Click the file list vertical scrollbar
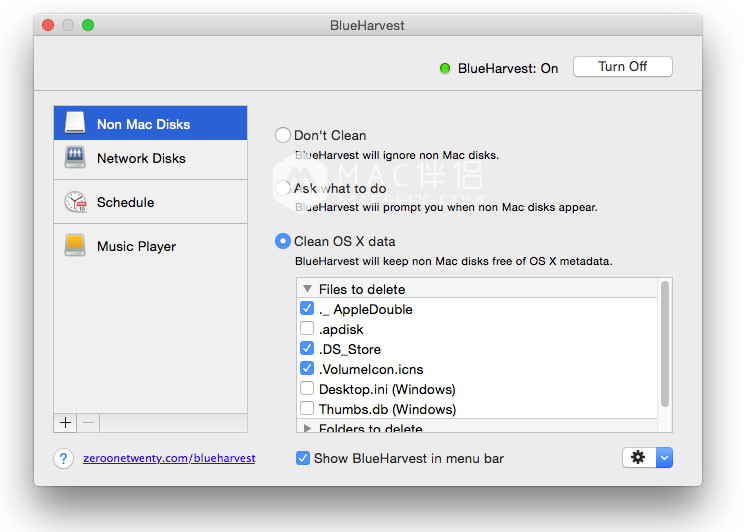Screen dimensions: 744x532 click(x=665, y=344)
